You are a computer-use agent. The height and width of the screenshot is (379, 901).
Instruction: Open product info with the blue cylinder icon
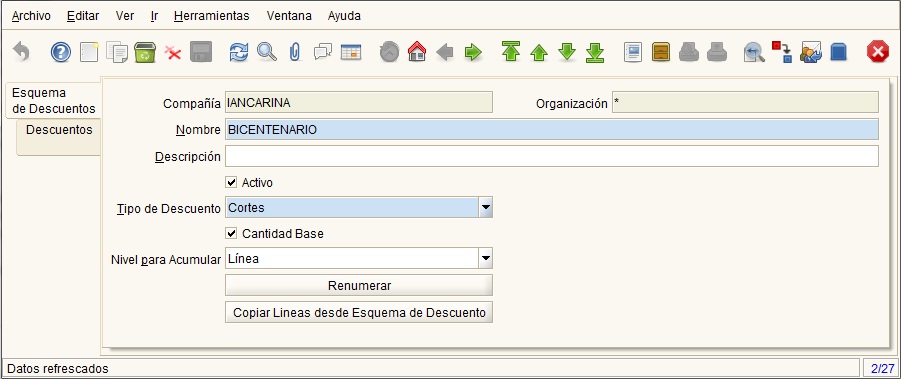pyautogui.click(x=839, y=52)
